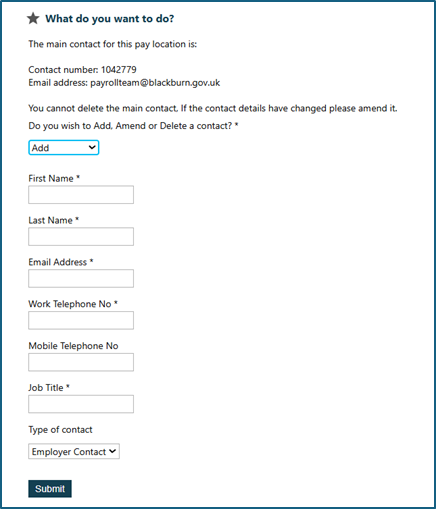Click the payrollteam@blackburn.gov.uk email address text
The width and height of the screenshot is (436, 509).
click(x=155, y=83)
